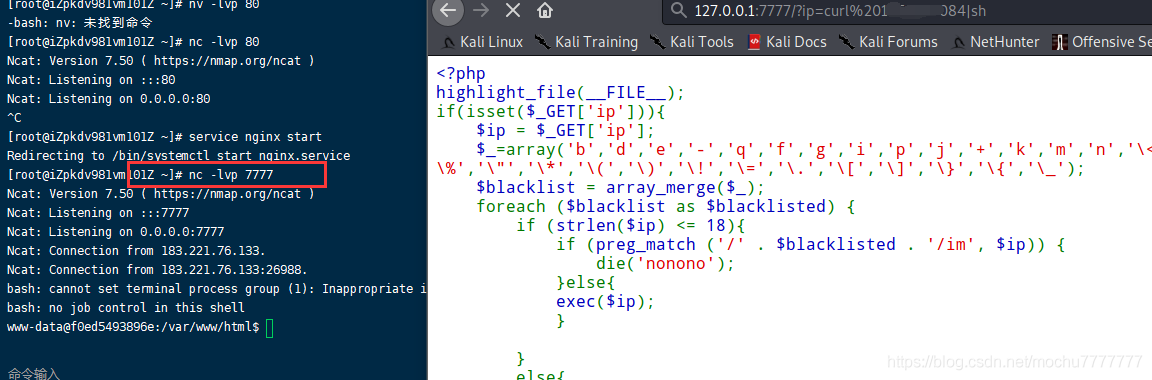Click the browser forward arrow

[480, 10]
